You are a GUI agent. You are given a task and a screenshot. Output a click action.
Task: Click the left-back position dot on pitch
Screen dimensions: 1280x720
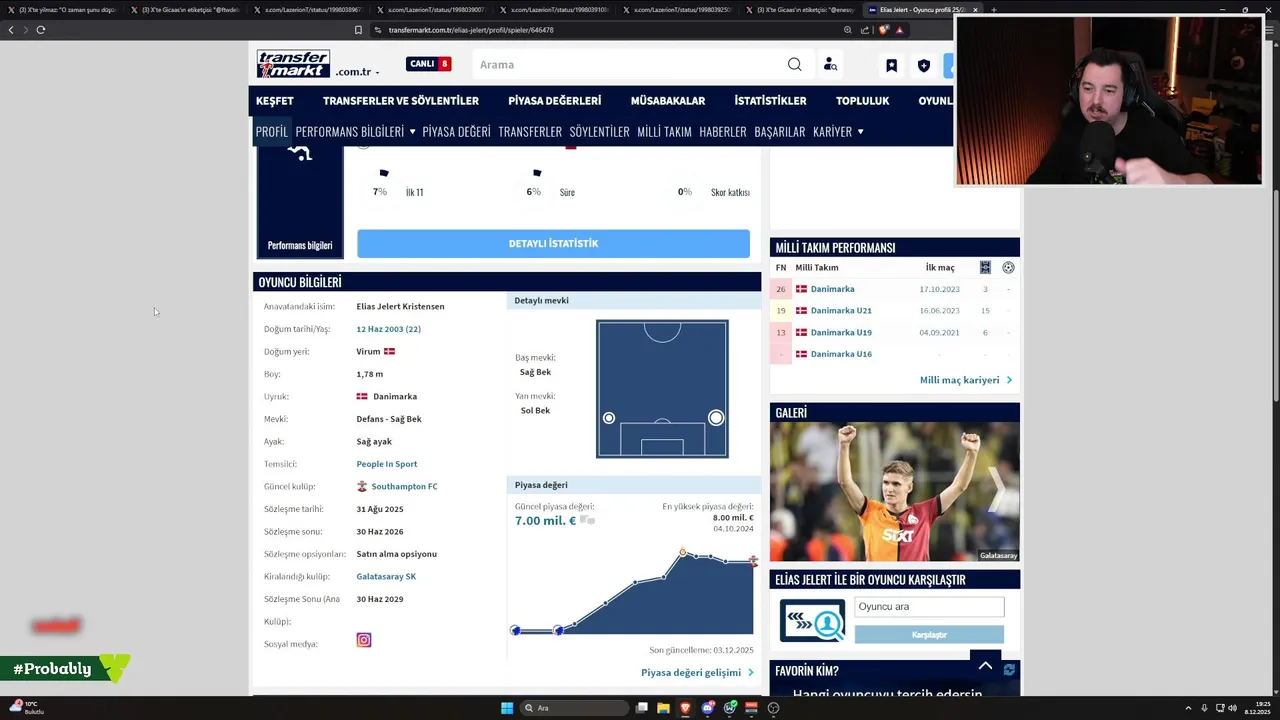click(x=609, y=418)
